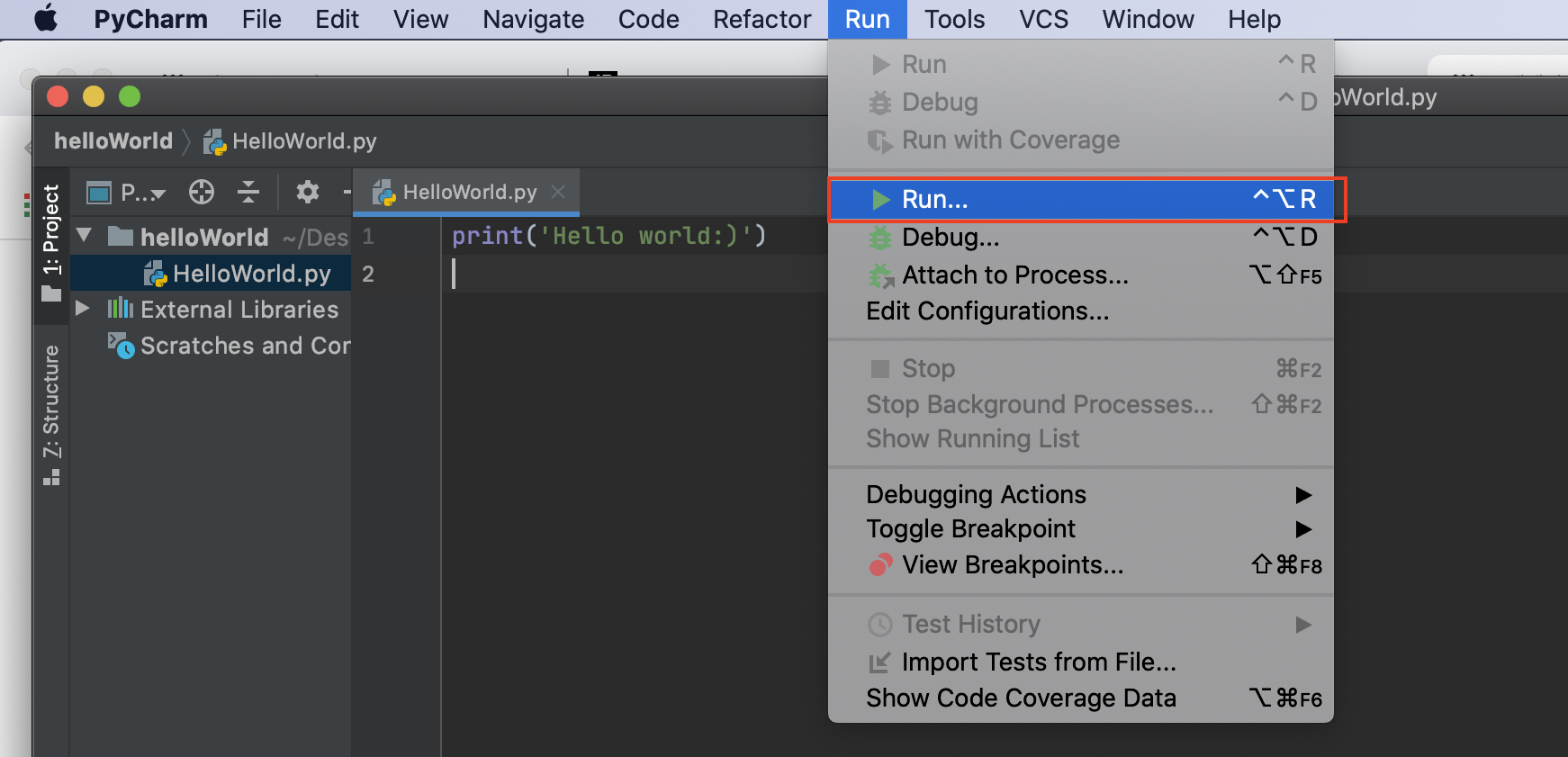Choose Show Code Coverage Data
The width and height of the screenshot is (1568, 757).
point(1081,698)
